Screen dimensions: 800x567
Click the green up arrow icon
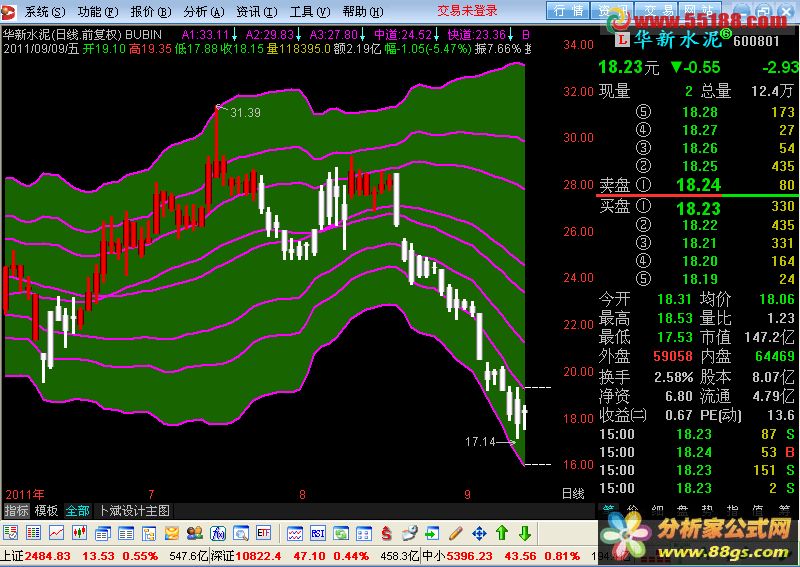(502, 533)
